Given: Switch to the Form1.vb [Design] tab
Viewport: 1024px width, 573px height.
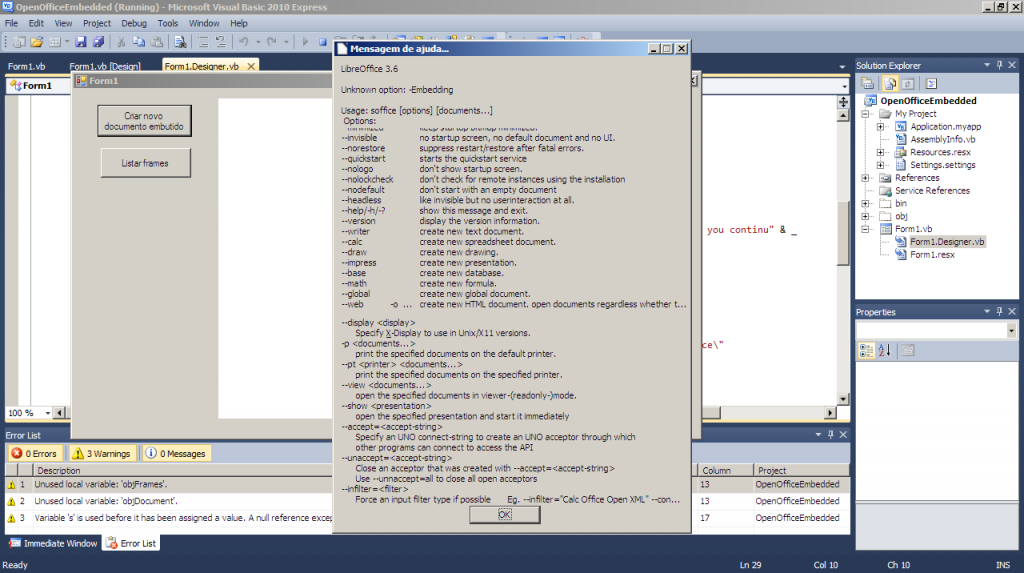Looking at the screenshot, I should click(104, 67).
